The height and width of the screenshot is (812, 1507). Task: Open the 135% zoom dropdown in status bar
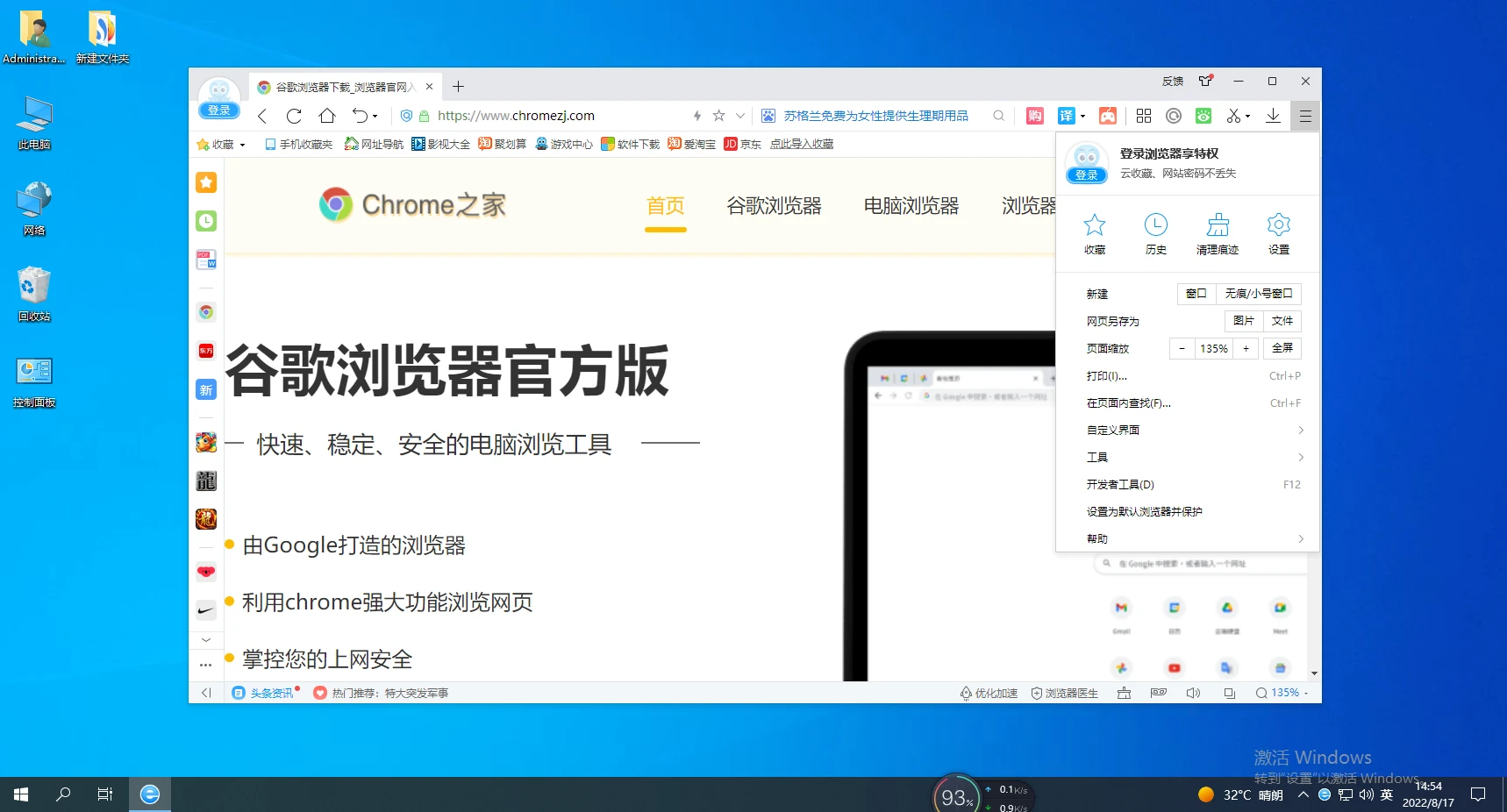tap(1282, 693)
